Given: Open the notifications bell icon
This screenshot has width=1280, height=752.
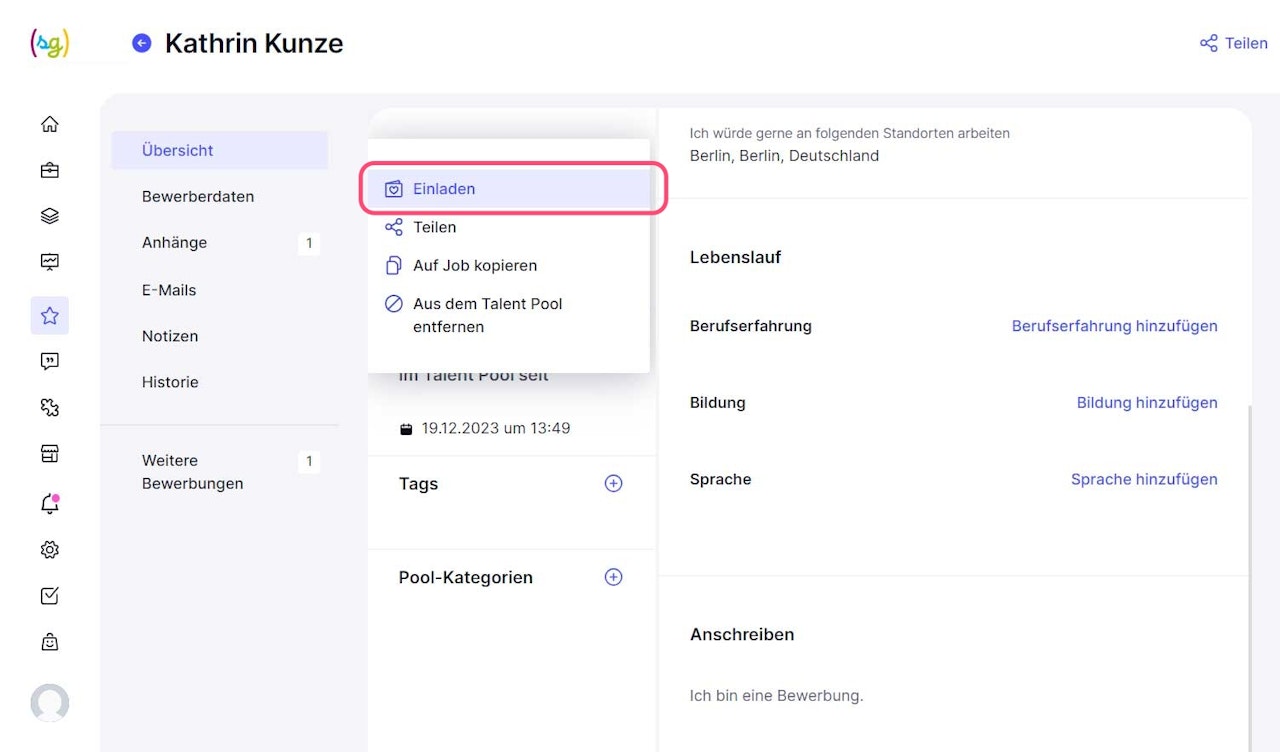Looking at the screenshot, I should [x=50, y=504].
